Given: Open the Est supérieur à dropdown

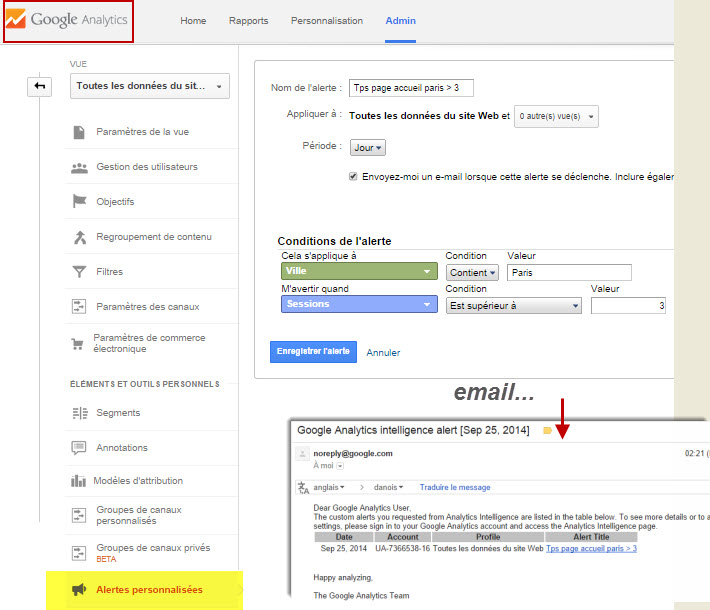Looking at the screenshot, I should coord(513,306).
